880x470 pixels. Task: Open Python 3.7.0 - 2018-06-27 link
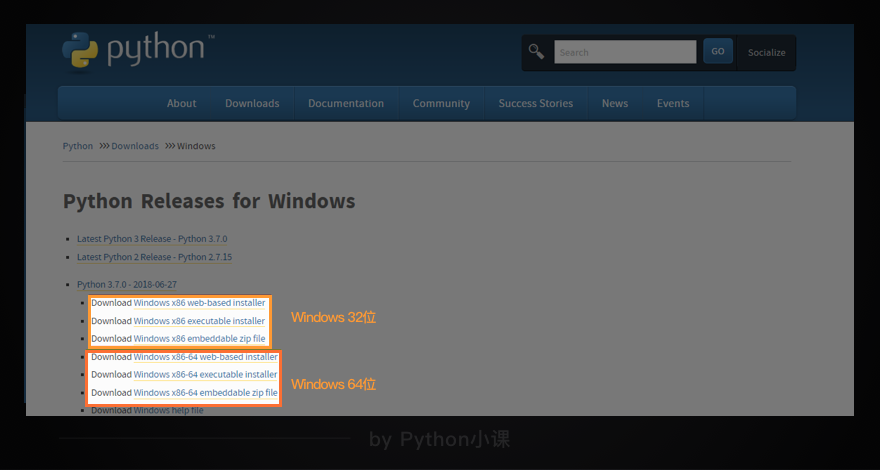(127, 285)
